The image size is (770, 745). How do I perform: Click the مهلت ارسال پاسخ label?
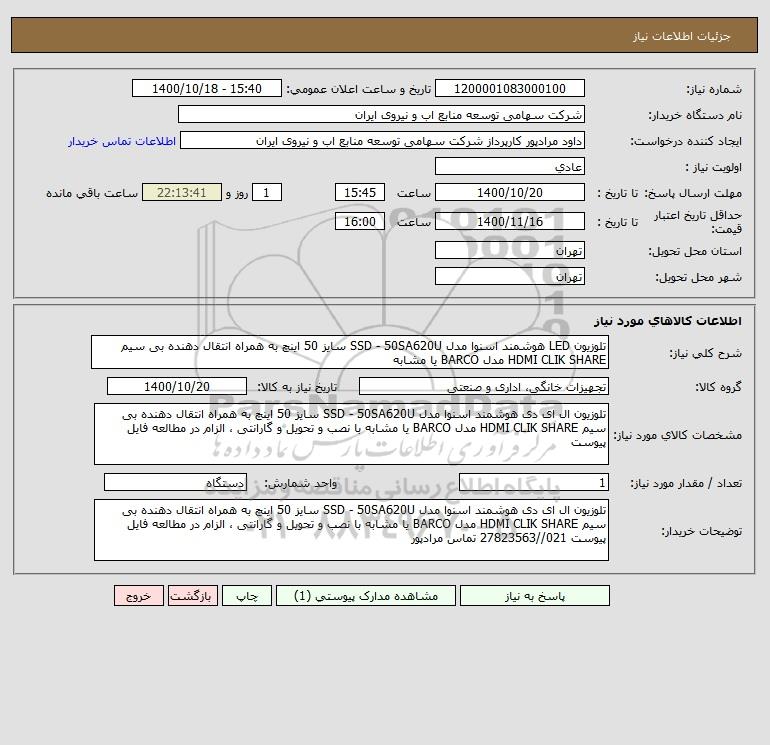pyautogui.click(x=692, y=193)
